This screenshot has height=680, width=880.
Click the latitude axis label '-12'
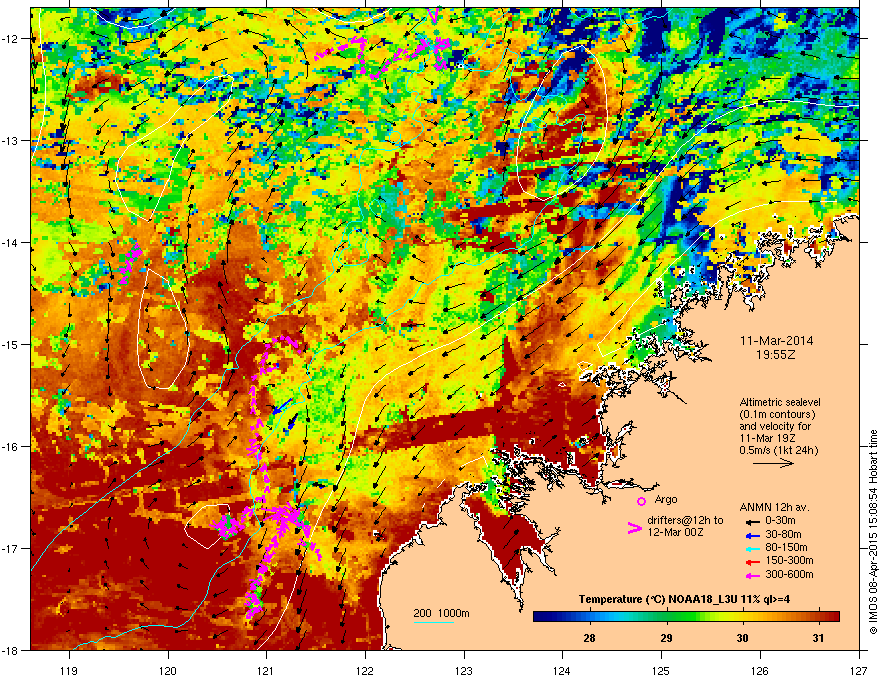[11, 39]
